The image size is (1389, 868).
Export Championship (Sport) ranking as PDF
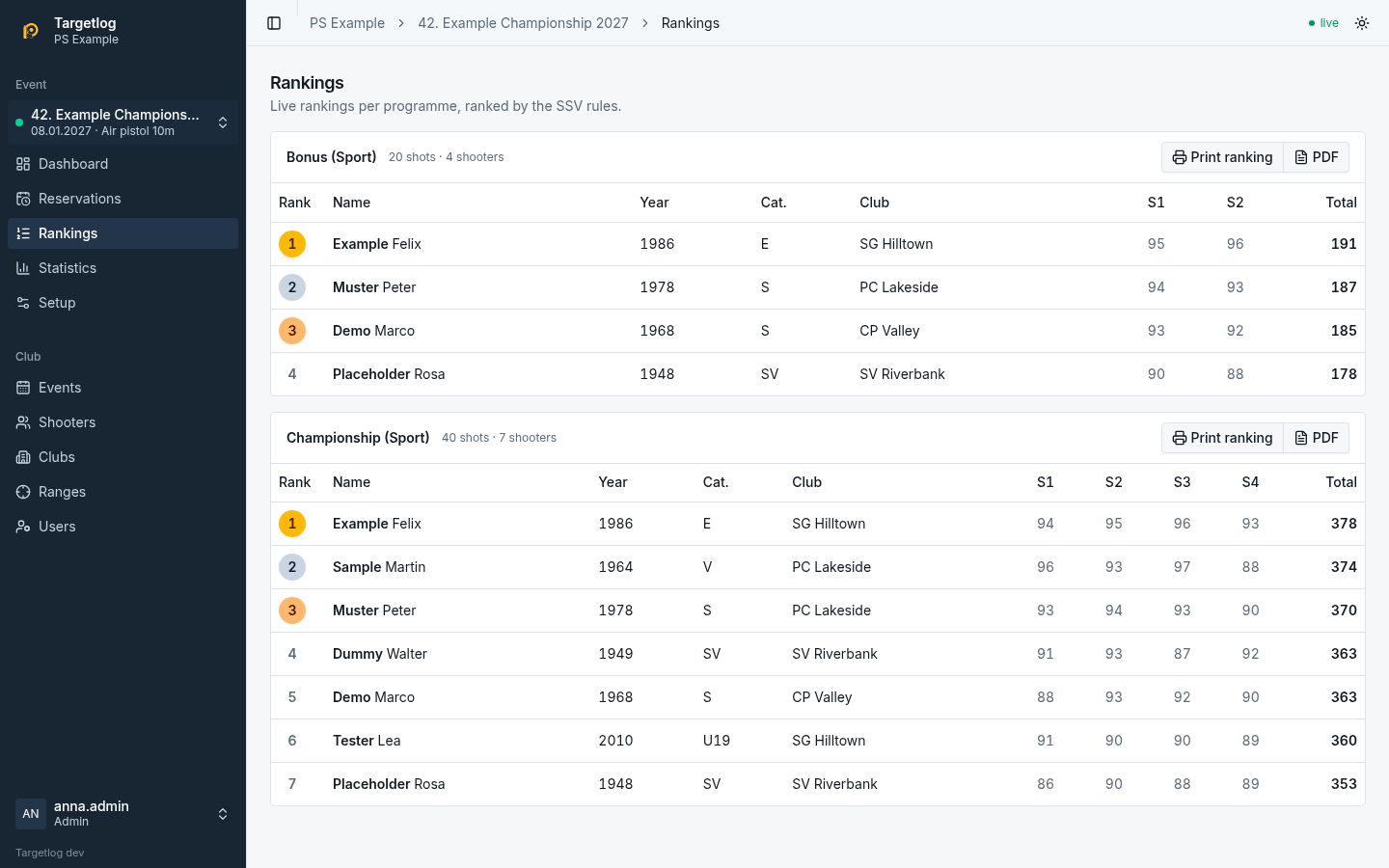[1316, 438]
